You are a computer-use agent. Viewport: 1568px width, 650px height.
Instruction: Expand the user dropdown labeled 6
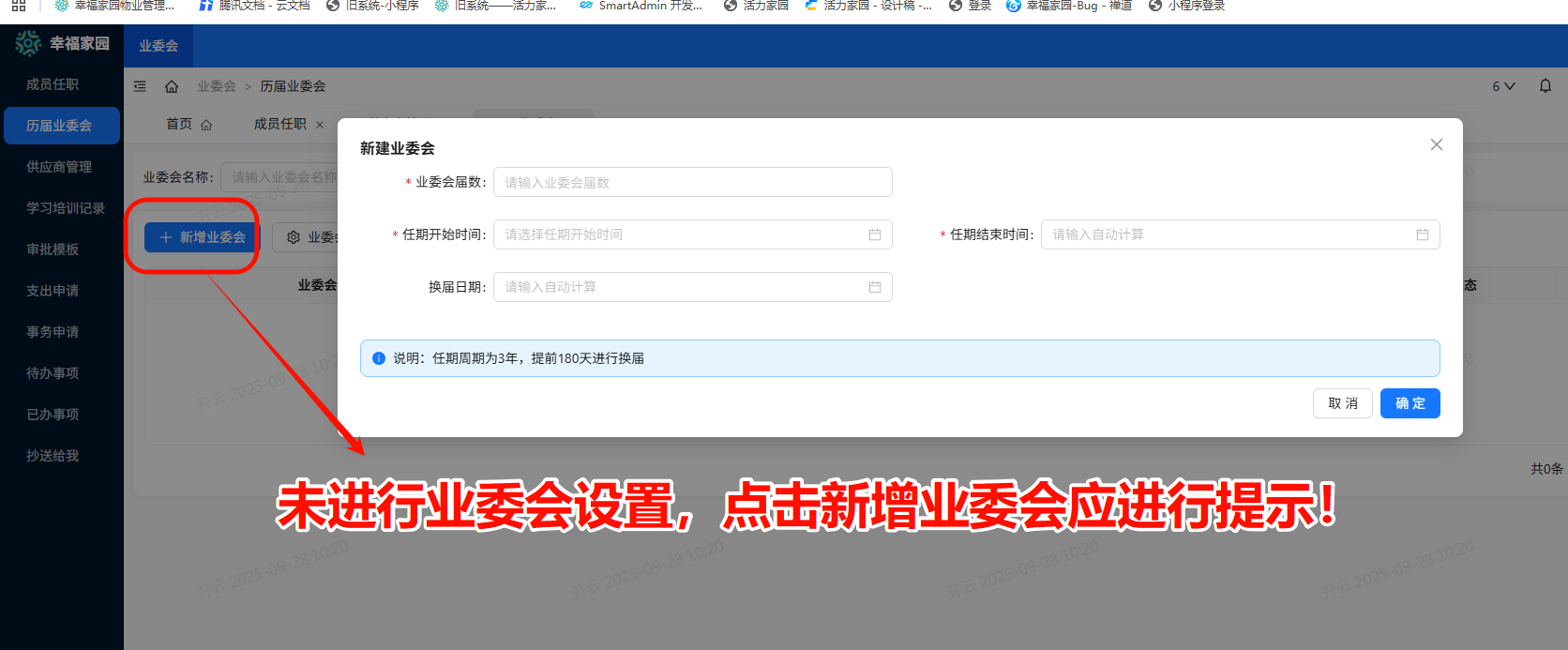[1503, 86]
